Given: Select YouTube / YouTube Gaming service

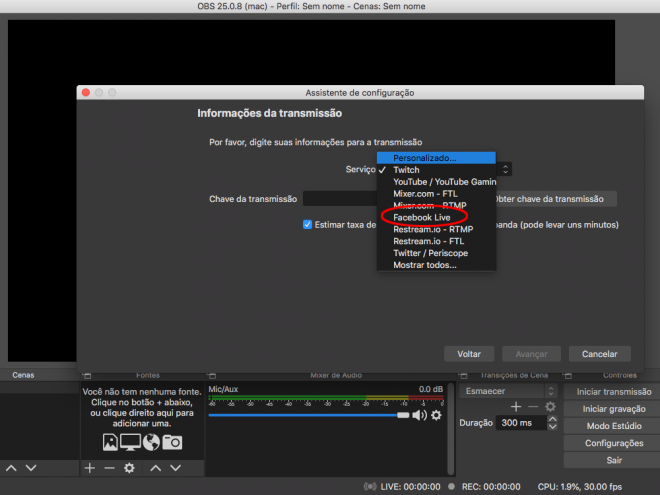Looking at the screenshot, I should coord(436,182).
